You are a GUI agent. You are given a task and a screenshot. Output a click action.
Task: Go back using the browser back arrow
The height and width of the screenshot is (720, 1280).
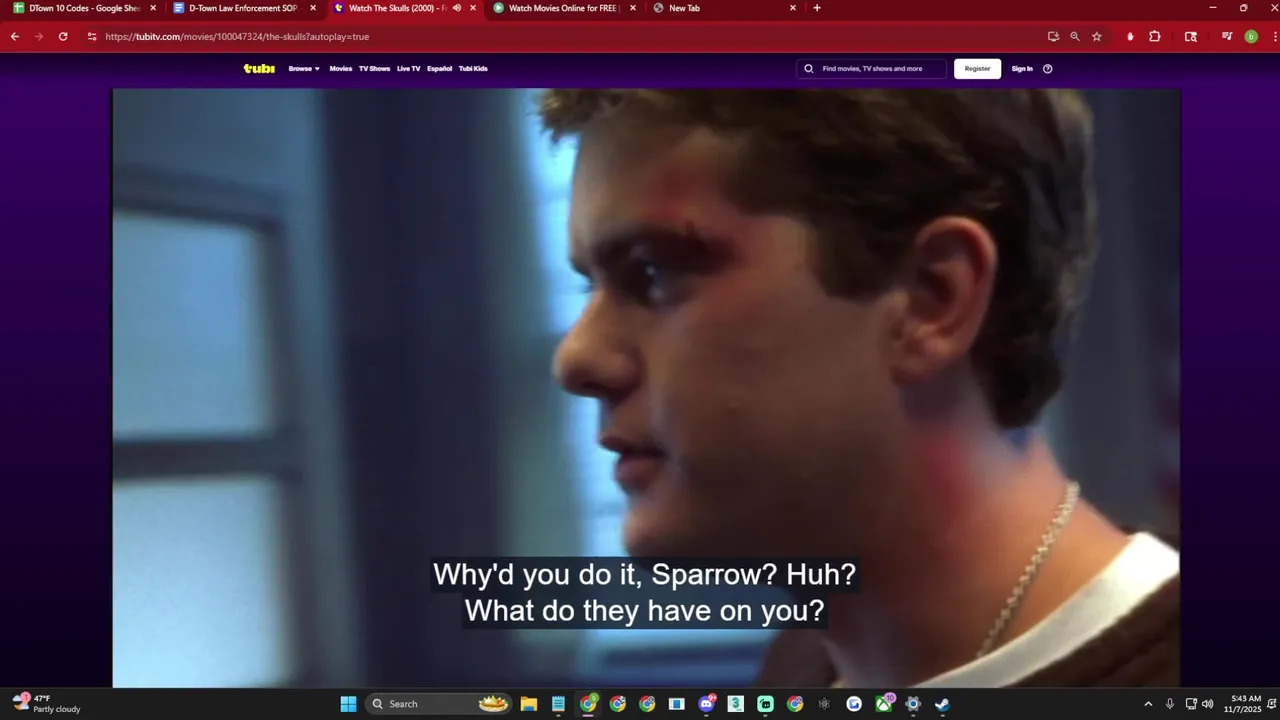pyautogui.click(x=15, y=36)
